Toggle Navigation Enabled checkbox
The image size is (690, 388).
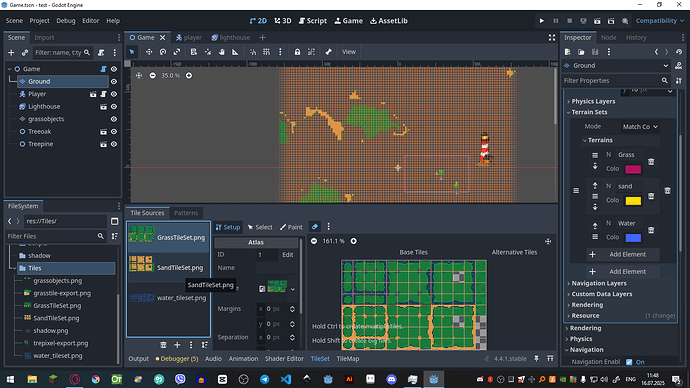[x=629, y=362]
